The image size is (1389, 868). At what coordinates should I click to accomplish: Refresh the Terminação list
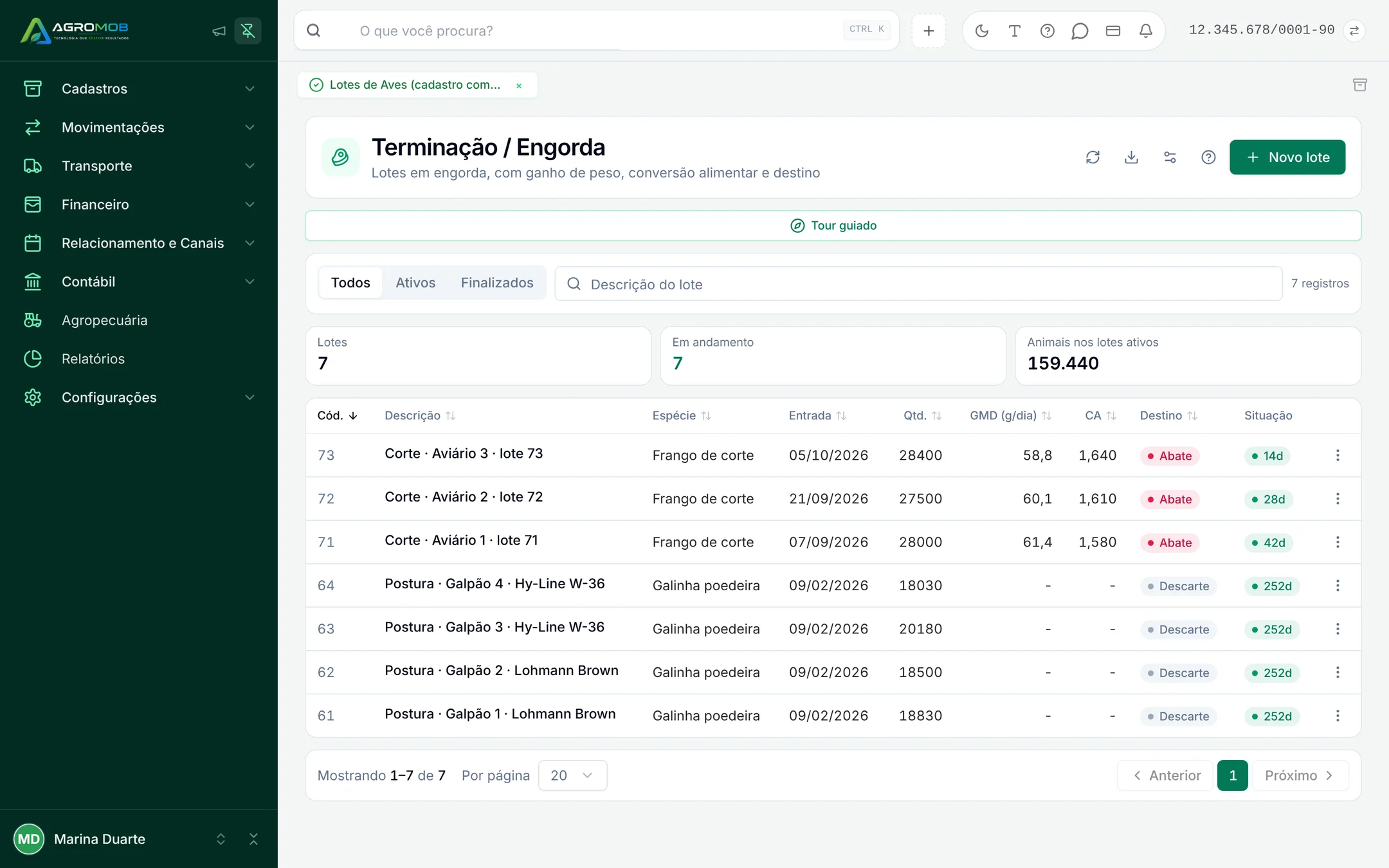coord(1093,158)
